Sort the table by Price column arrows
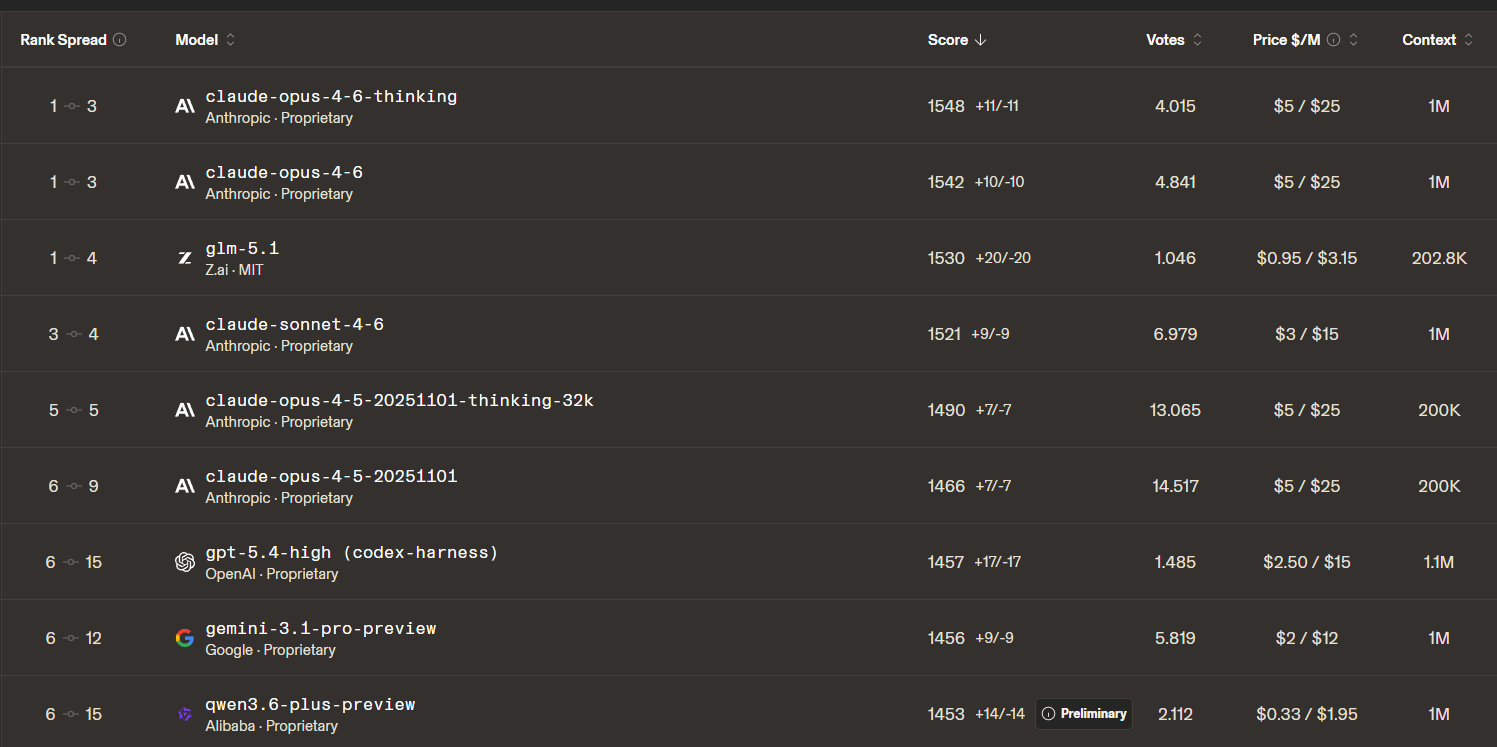 (1354, 40)
